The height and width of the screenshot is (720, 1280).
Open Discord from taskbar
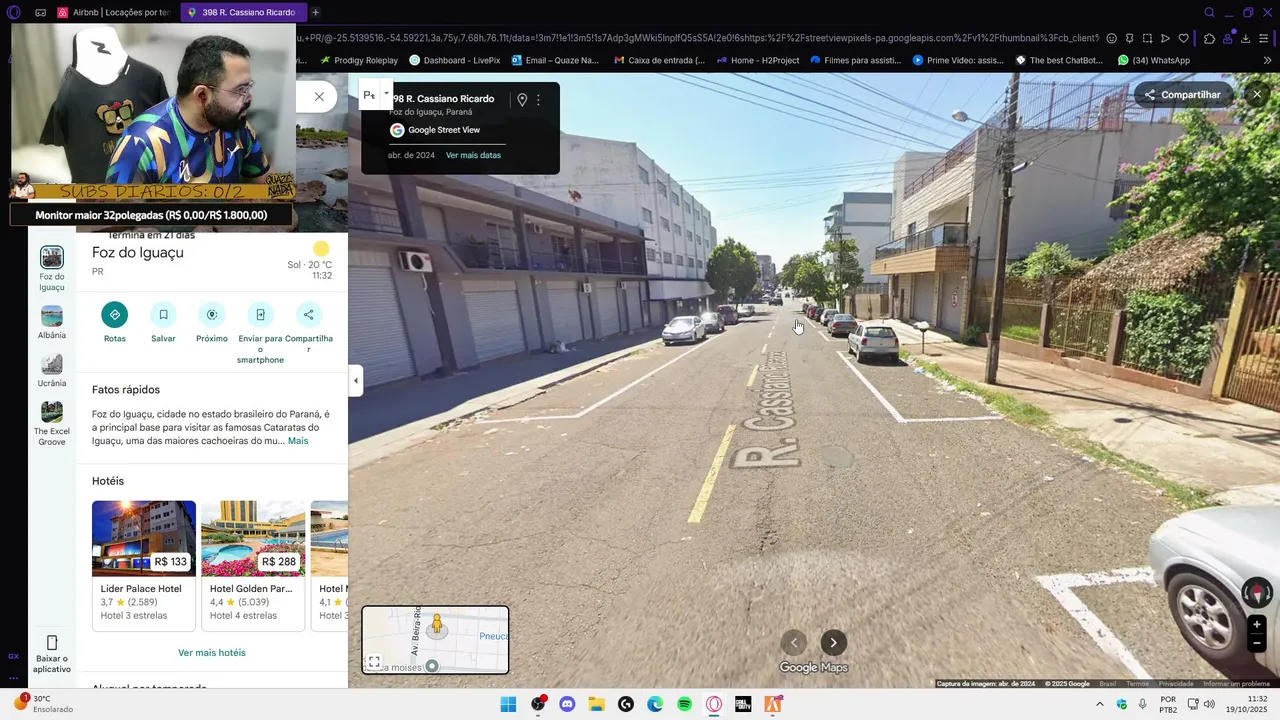[x=567, y=704]
